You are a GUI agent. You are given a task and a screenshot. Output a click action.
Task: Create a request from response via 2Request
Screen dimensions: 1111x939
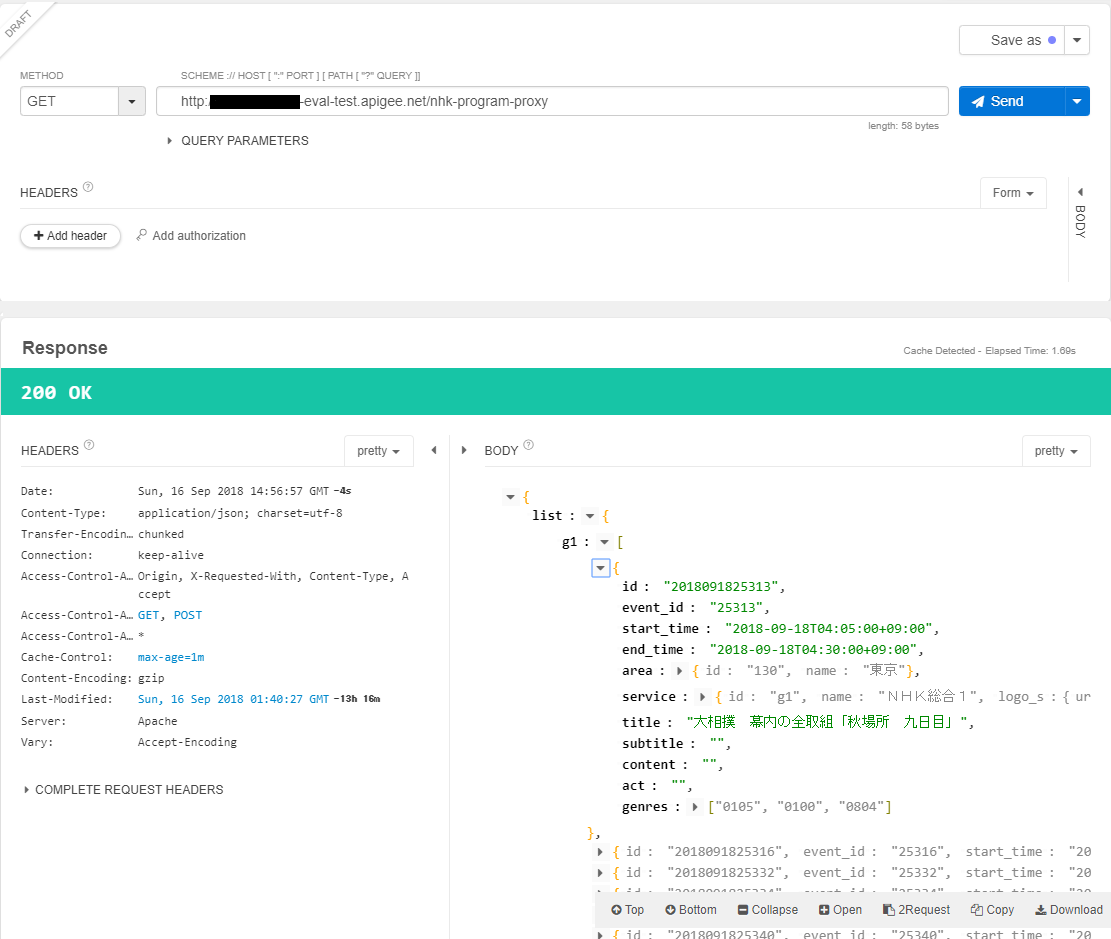(x=916, y=910)
